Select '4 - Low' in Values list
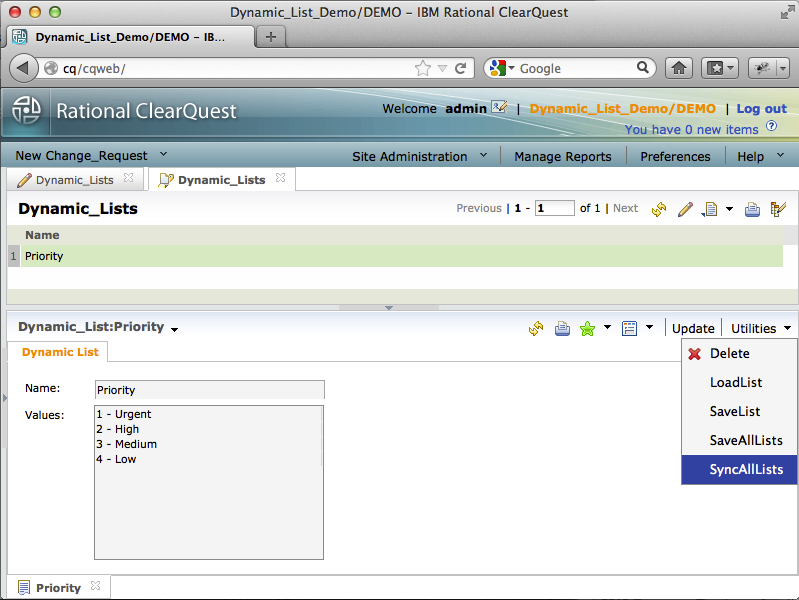The height and width of the screenshot is (600, 799). pyautogui.click(x=116, y=459)
